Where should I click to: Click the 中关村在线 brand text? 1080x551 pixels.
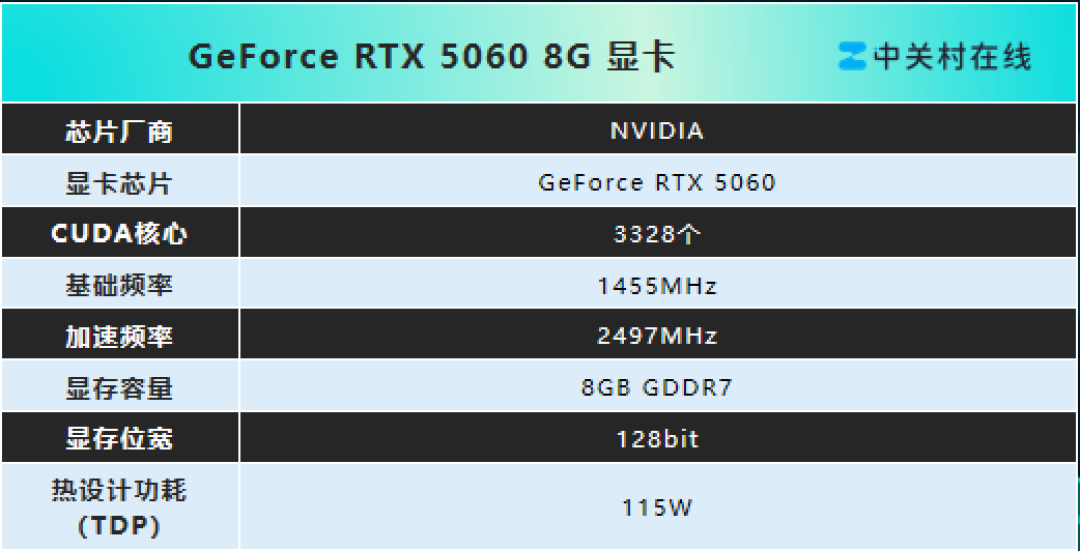point(953,57)
